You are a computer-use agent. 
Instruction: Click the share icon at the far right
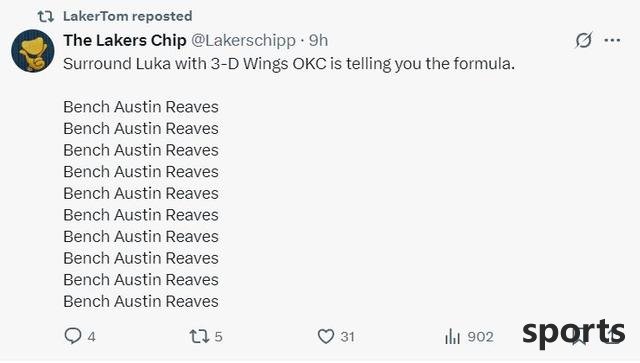[612, 336]
